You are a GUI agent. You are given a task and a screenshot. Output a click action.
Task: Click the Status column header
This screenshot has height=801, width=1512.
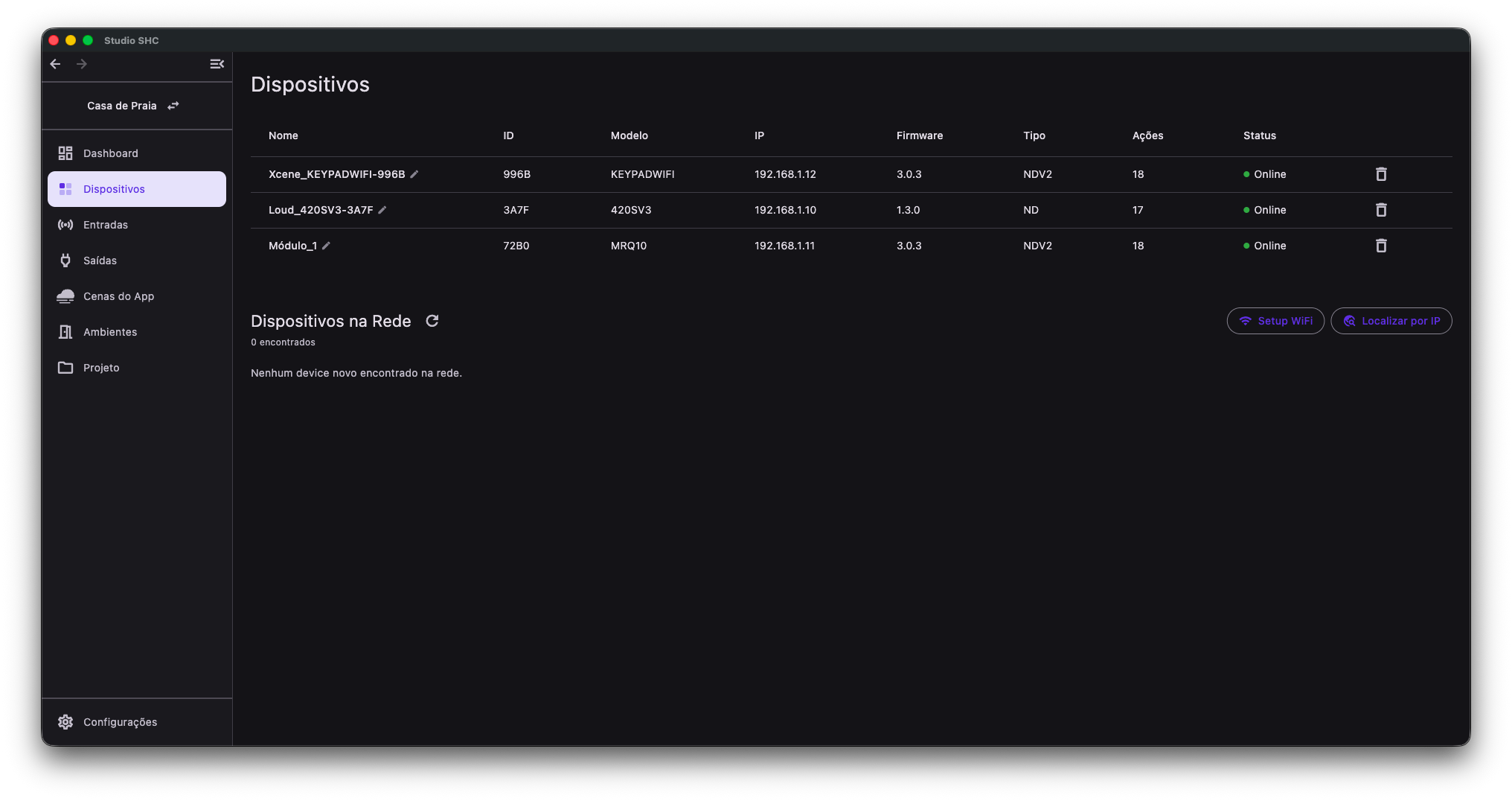pyautogui.click(x=1260, y=135)
